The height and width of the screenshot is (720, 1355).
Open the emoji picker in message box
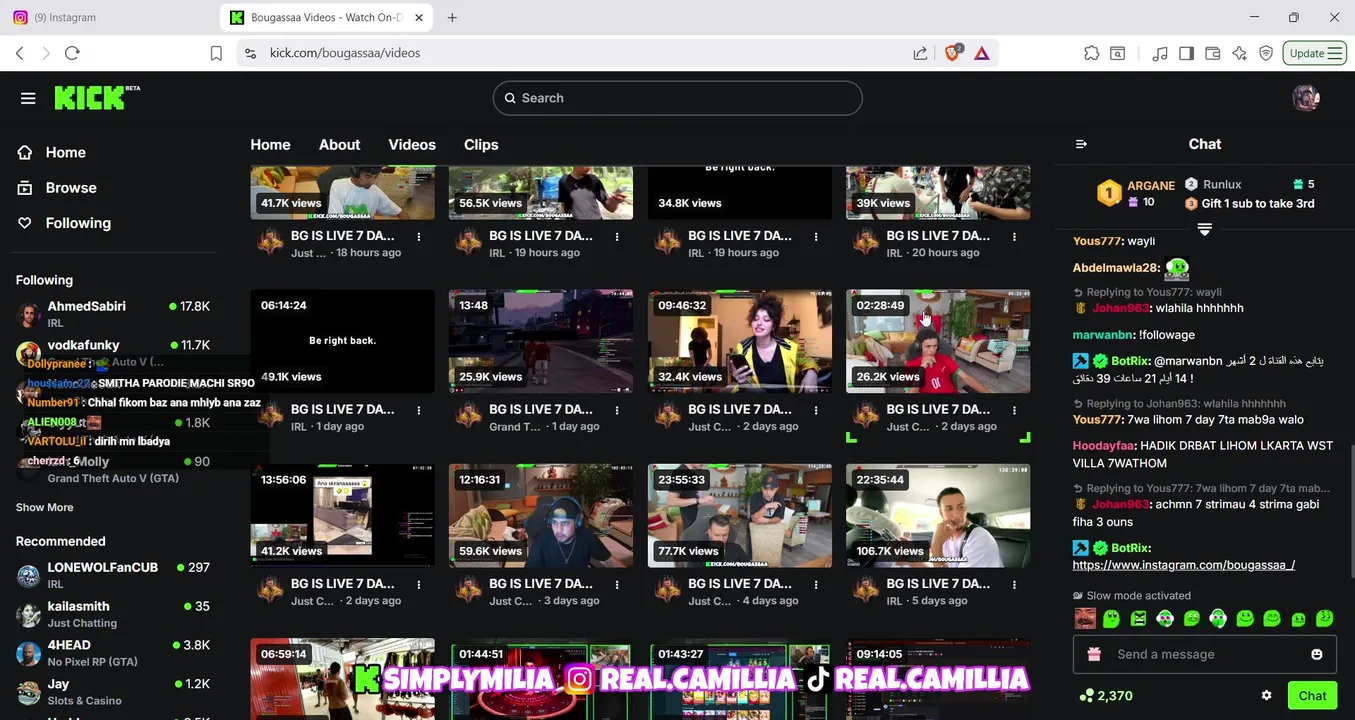1316,654
